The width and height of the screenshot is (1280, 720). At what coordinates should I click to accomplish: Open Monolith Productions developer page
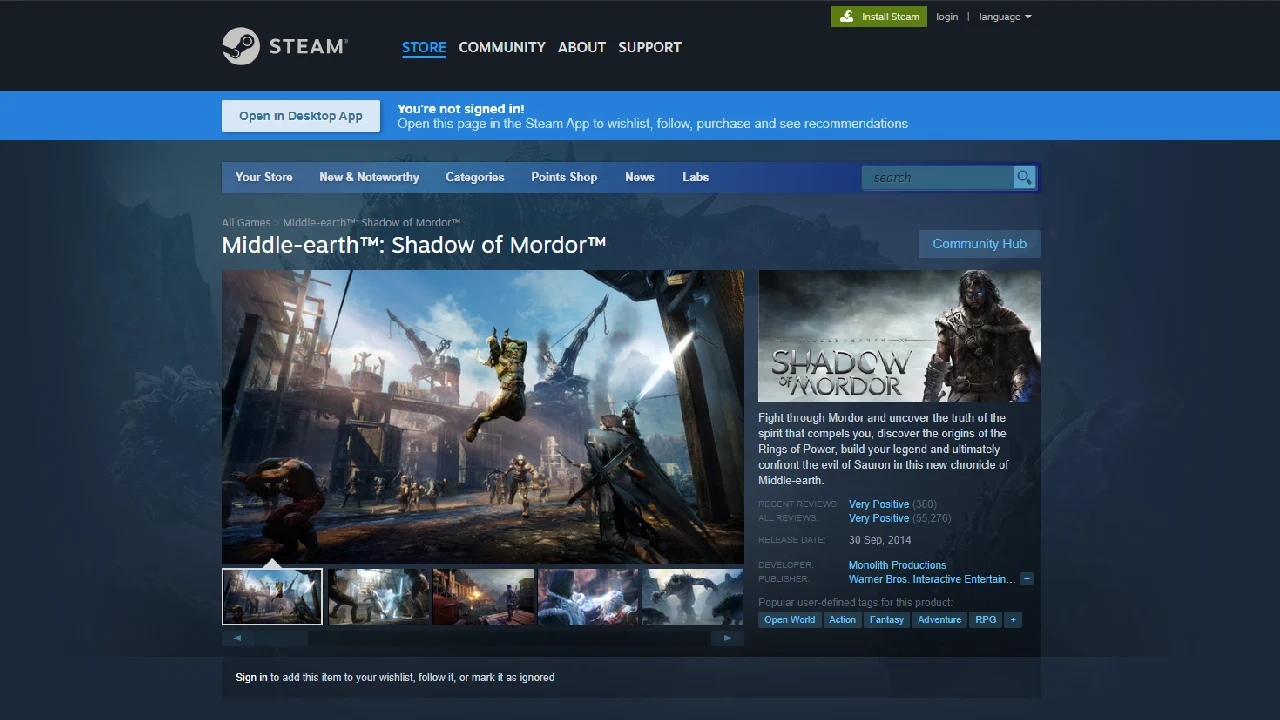pos(897,565)
